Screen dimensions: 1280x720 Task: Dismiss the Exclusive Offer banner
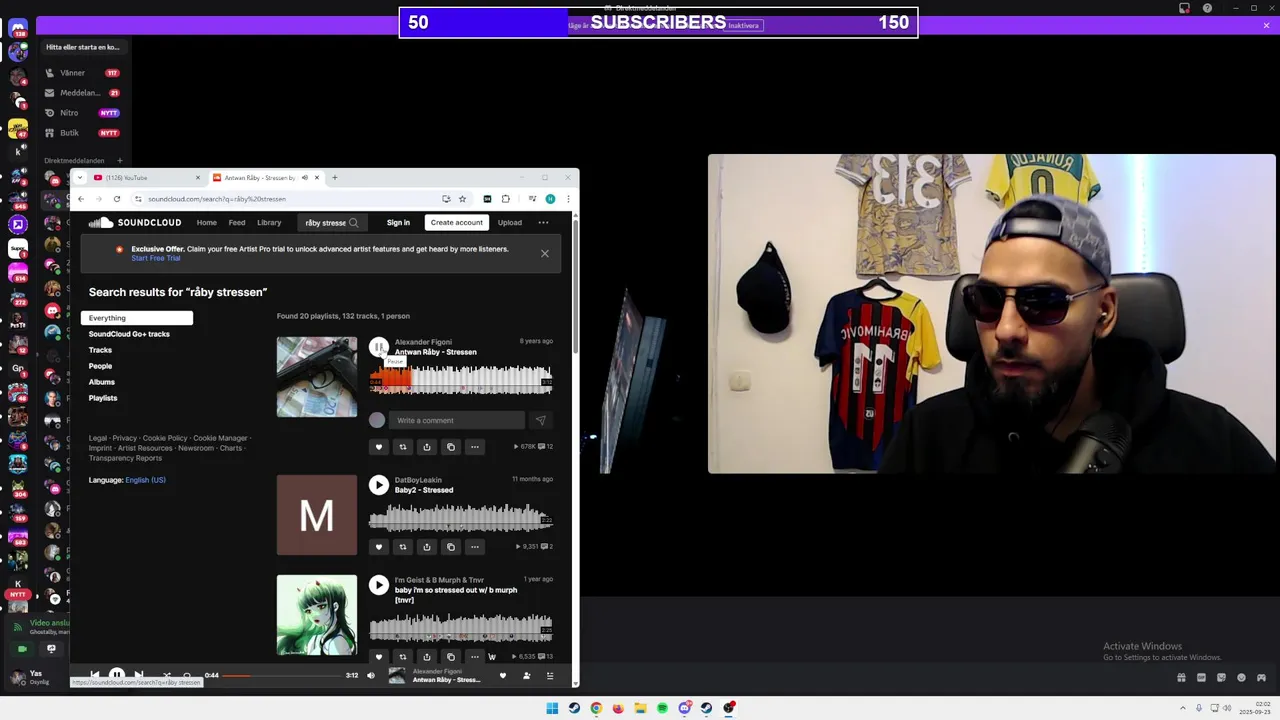545,253
